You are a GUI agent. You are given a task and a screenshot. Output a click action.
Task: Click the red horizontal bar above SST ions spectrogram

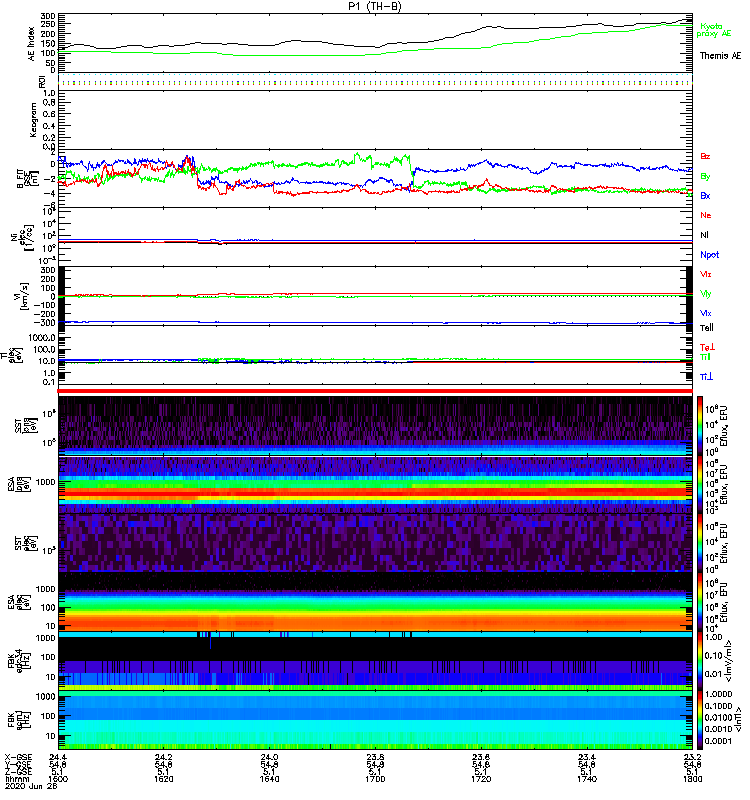click(x=375, y=391)
